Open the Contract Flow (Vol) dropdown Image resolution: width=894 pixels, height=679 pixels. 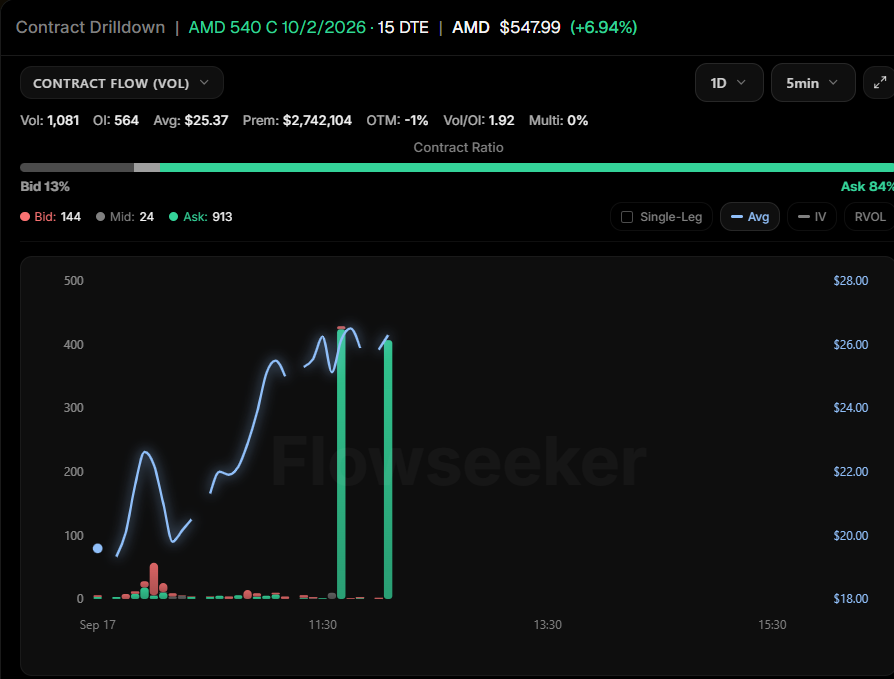click(x=121, y=83)
